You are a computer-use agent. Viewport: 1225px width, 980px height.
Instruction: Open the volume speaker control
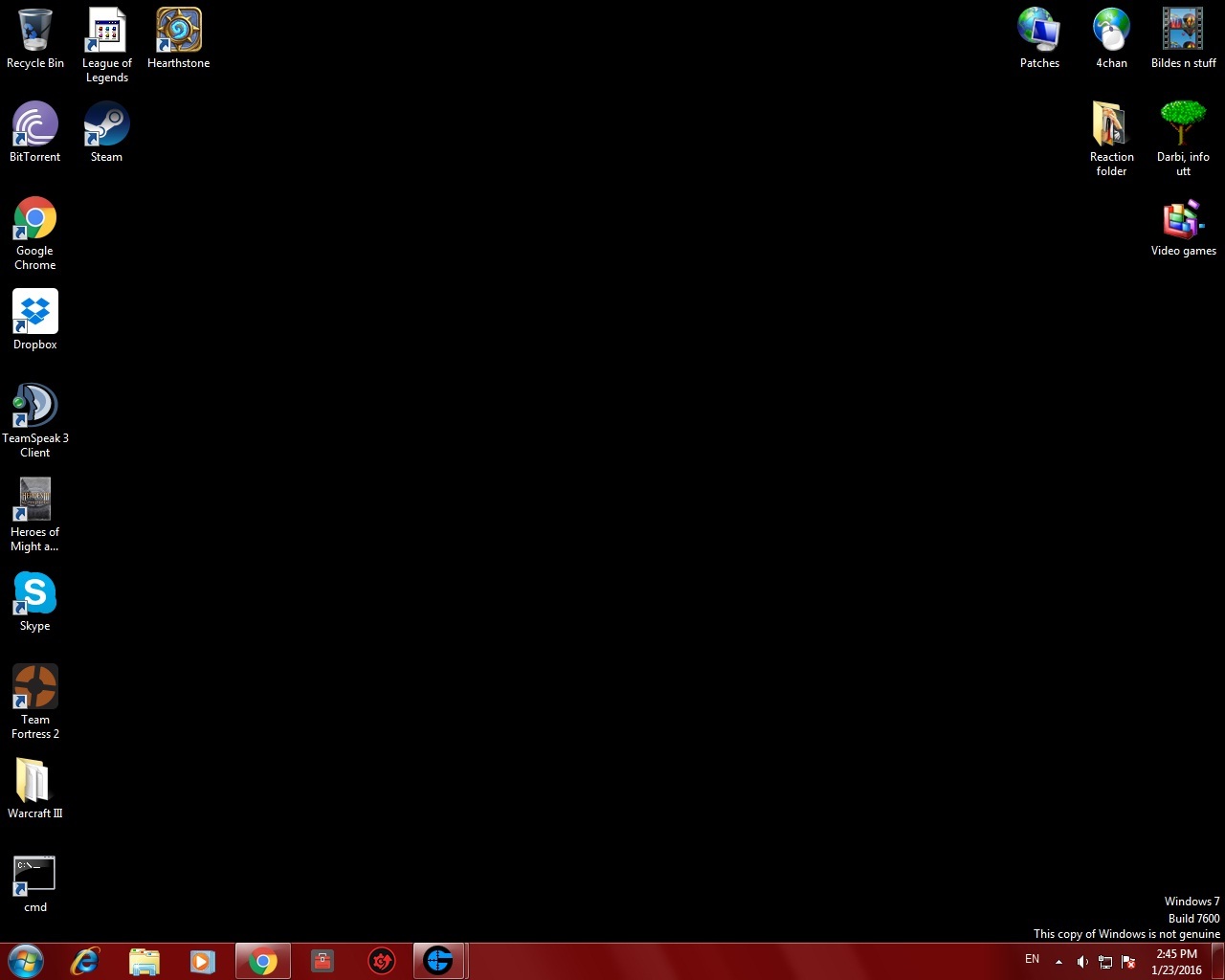click(x=1082, y=962)
